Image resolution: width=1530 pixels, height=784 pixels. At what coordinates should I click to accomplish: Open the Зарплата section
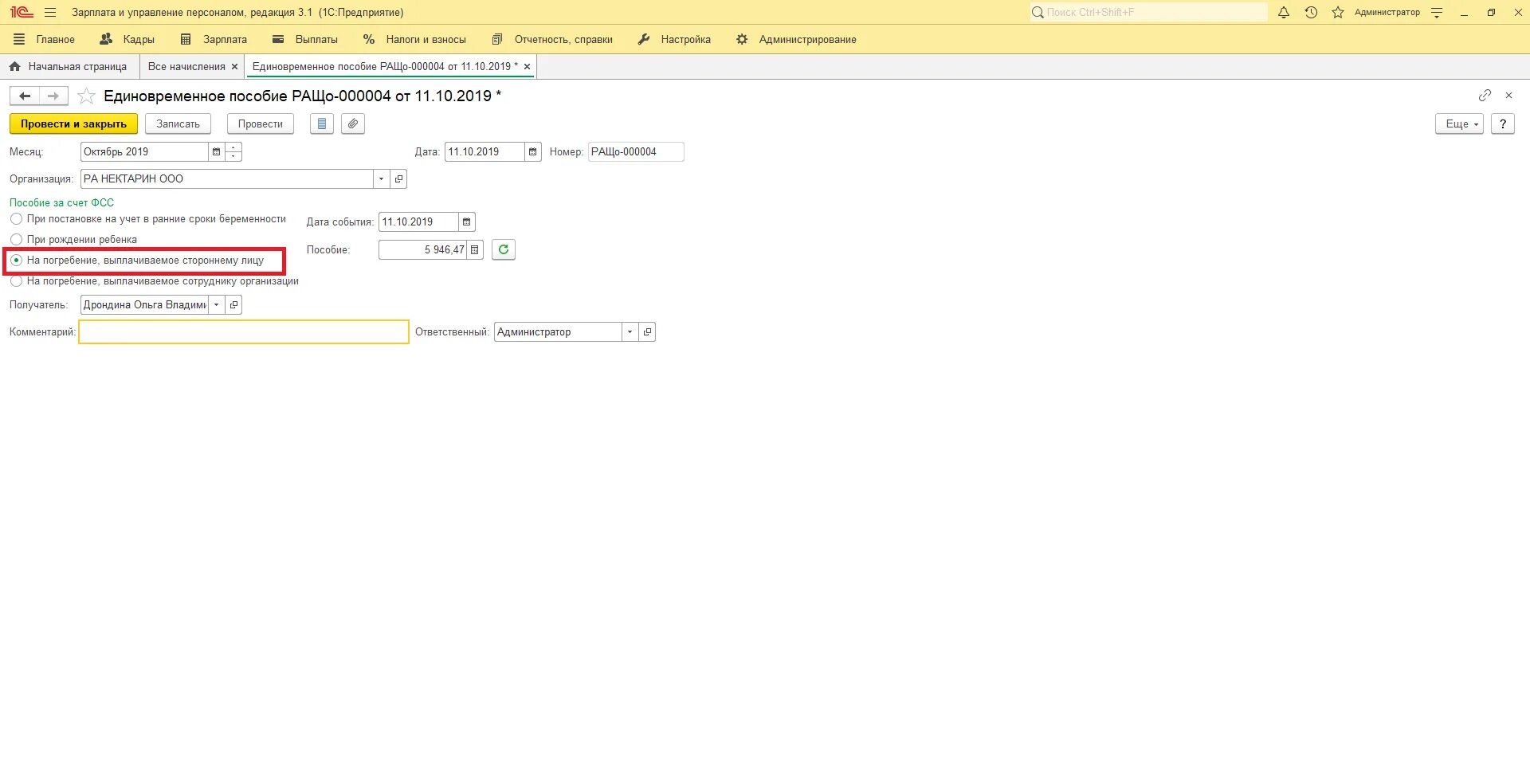pos(214,39)
